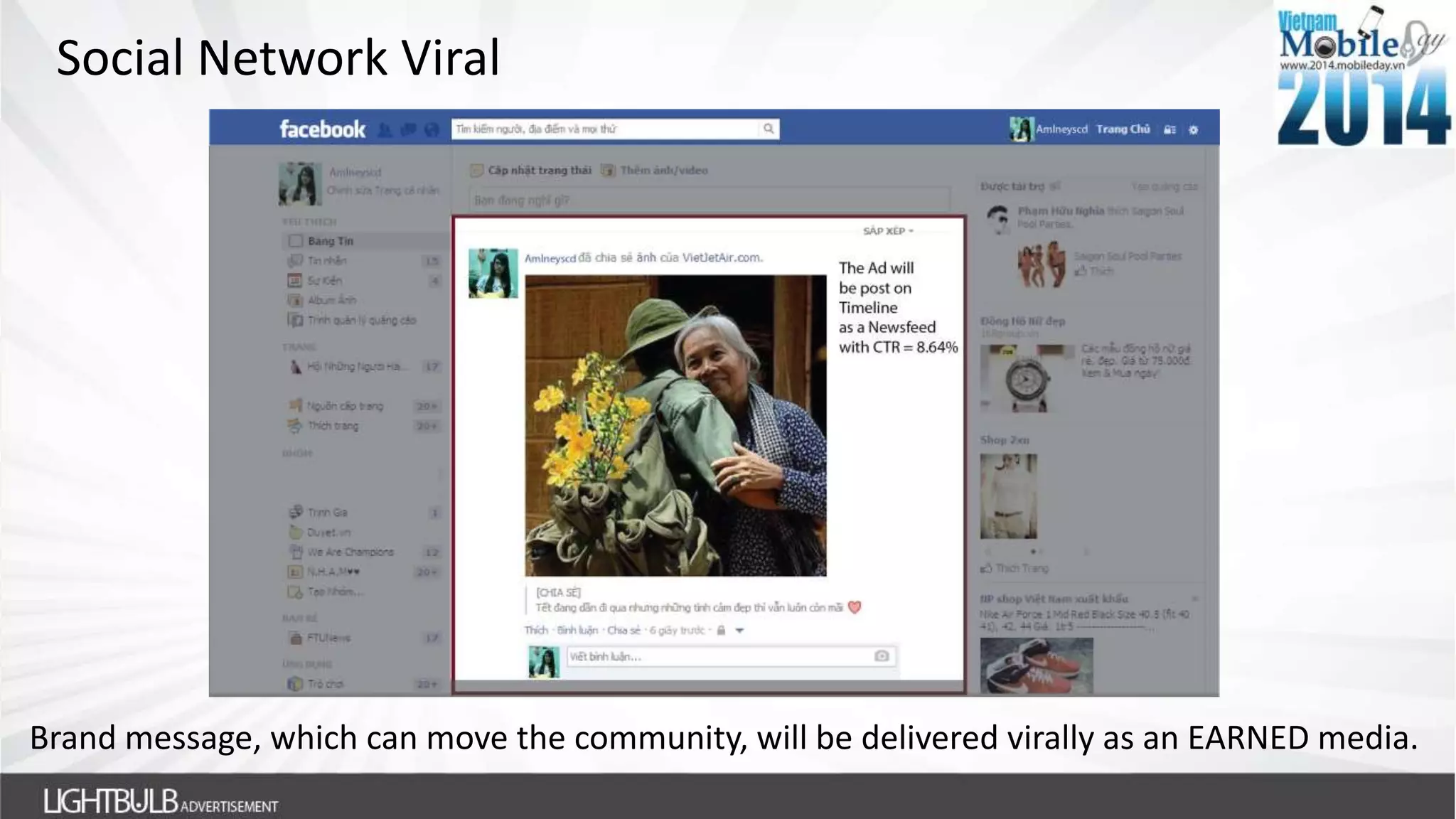
Task: Open Amlneyscd profile in top bar
Action: (x=1049, y=129)
